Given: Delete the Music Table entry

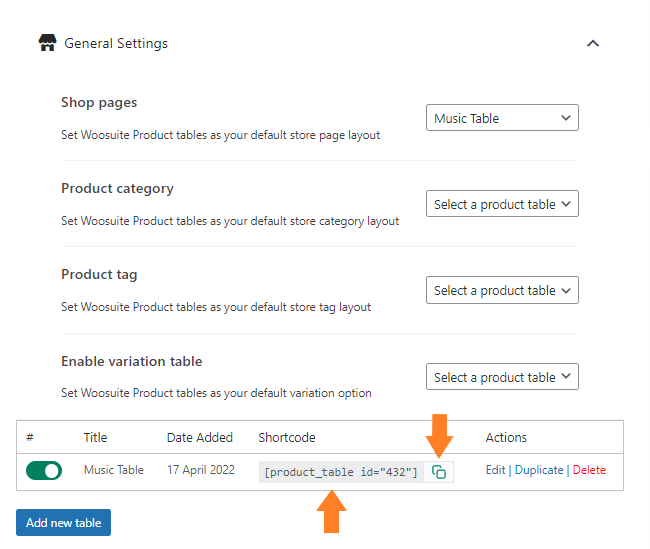Looking at the screenshot, I should [x=589, y=470].
